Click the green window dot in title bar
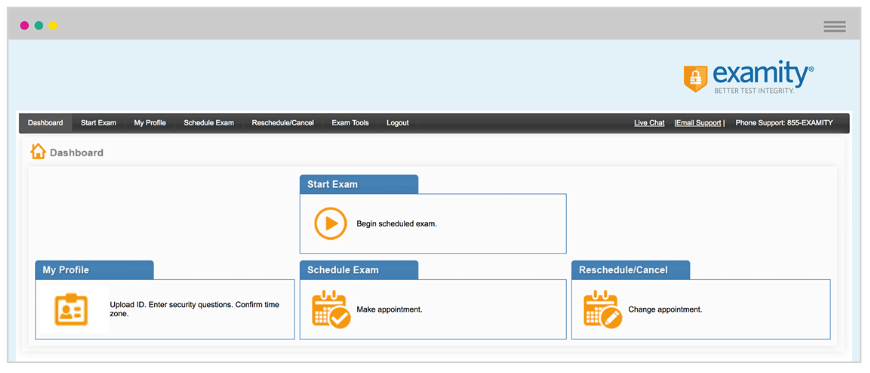This screenshot has height=373, width=870. click(39, 26)
